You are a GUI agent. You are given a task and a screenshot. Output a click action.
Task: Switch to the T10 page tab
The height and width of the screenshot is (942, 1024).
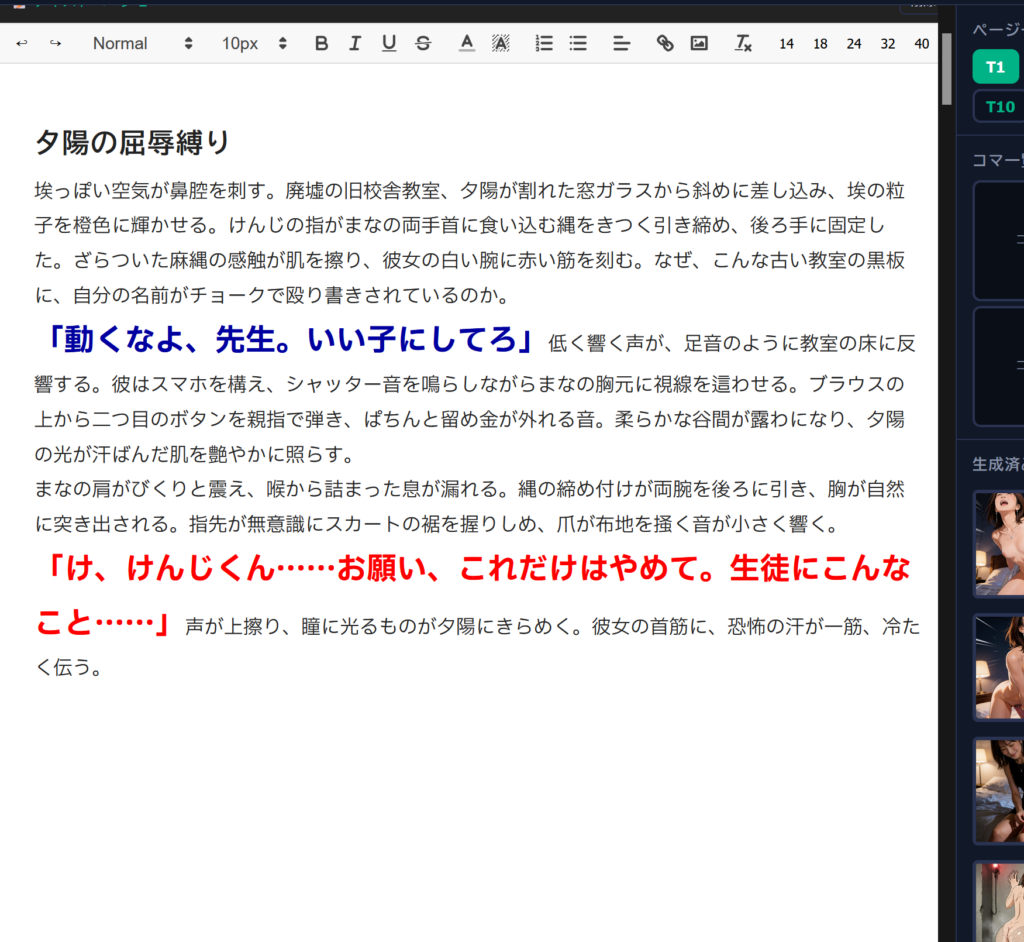pos(999,106)
